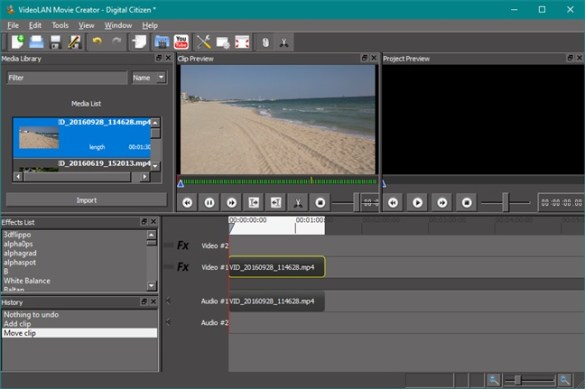Toggle Fx on Video #2 track
585x389 pixels.
(x=182, y=245)
